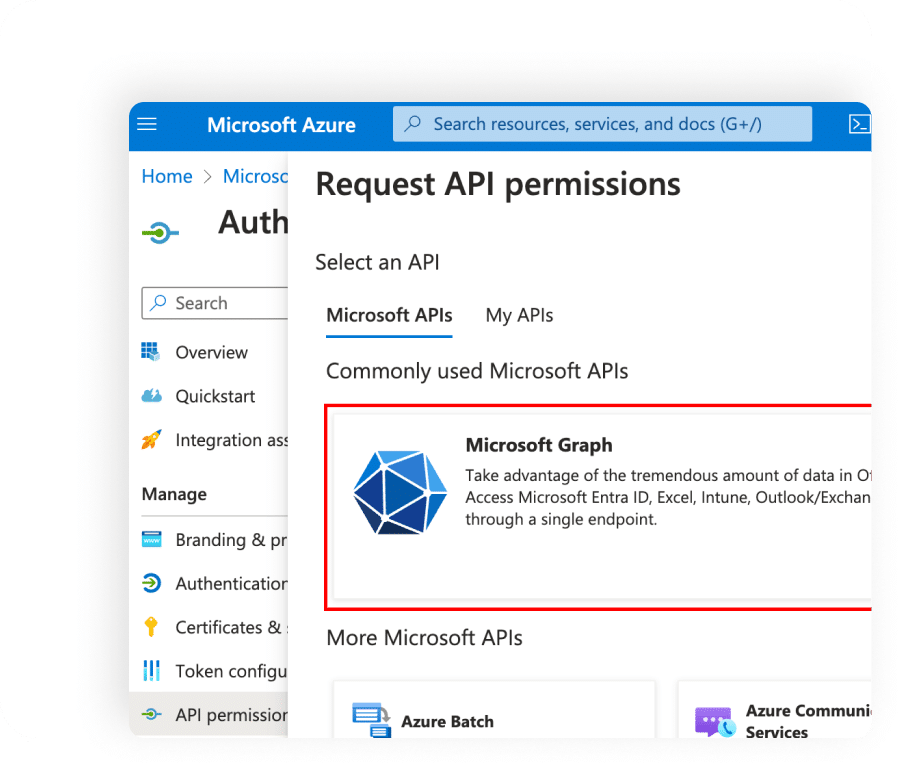Open the hamburger portal menu
This screenshot has width=903, height=770.
147,125
